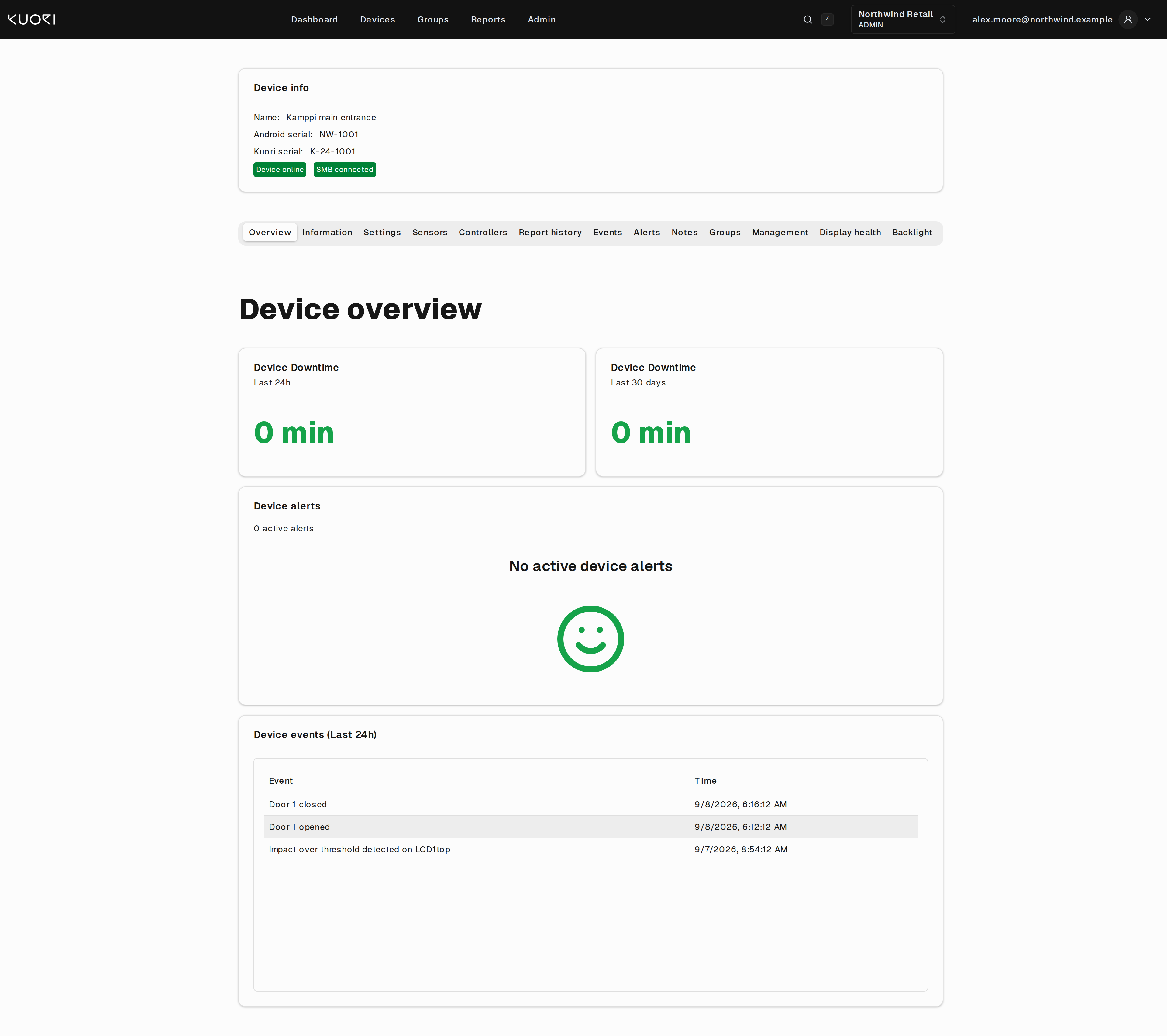Click the Time column header
Screen dimensions: 1167x1036
point(705,781)
